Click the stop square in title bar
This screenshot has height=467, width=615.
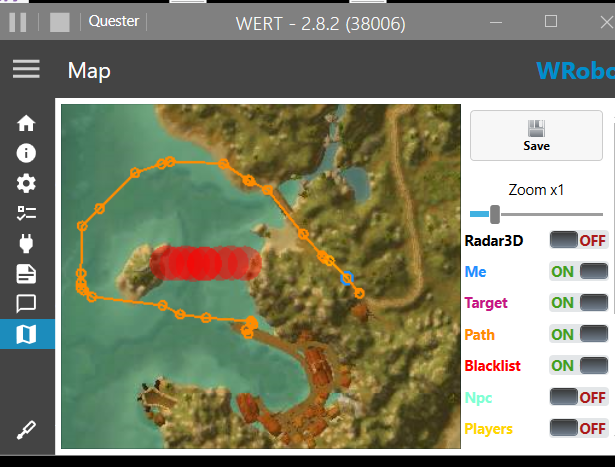coord(60,22)
